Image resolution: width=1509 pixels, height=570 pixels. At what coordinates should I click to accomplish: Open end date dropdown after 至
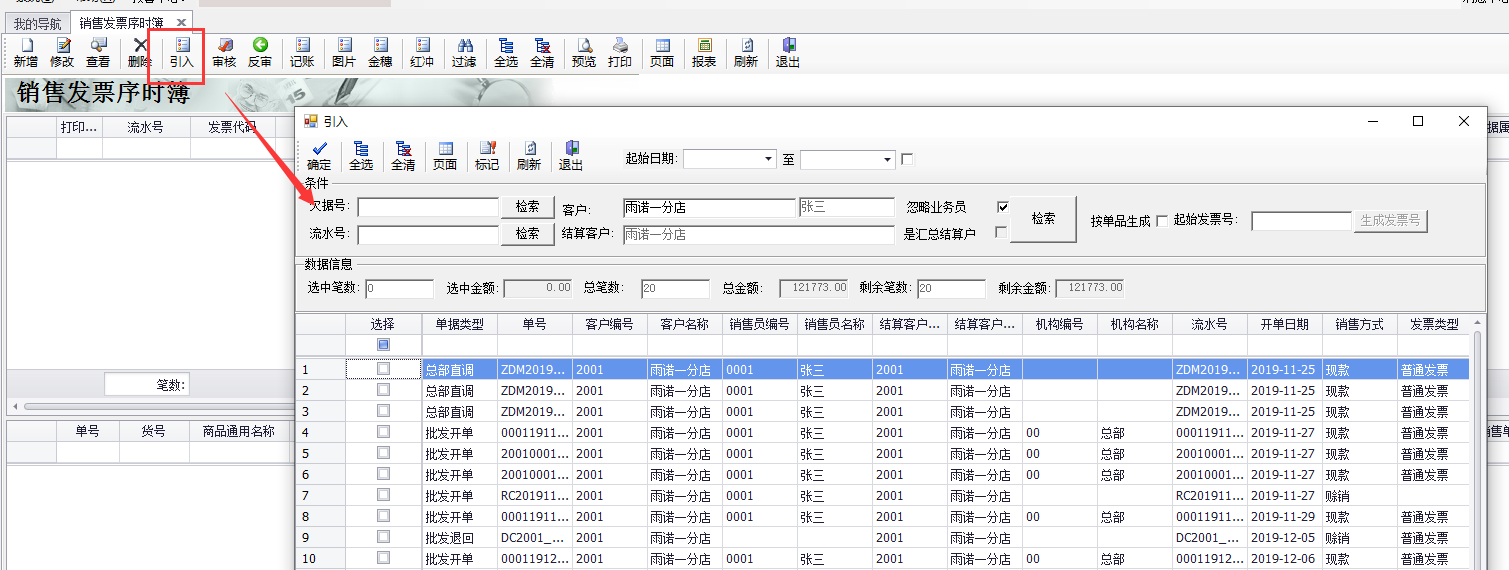tap(887, 159)
